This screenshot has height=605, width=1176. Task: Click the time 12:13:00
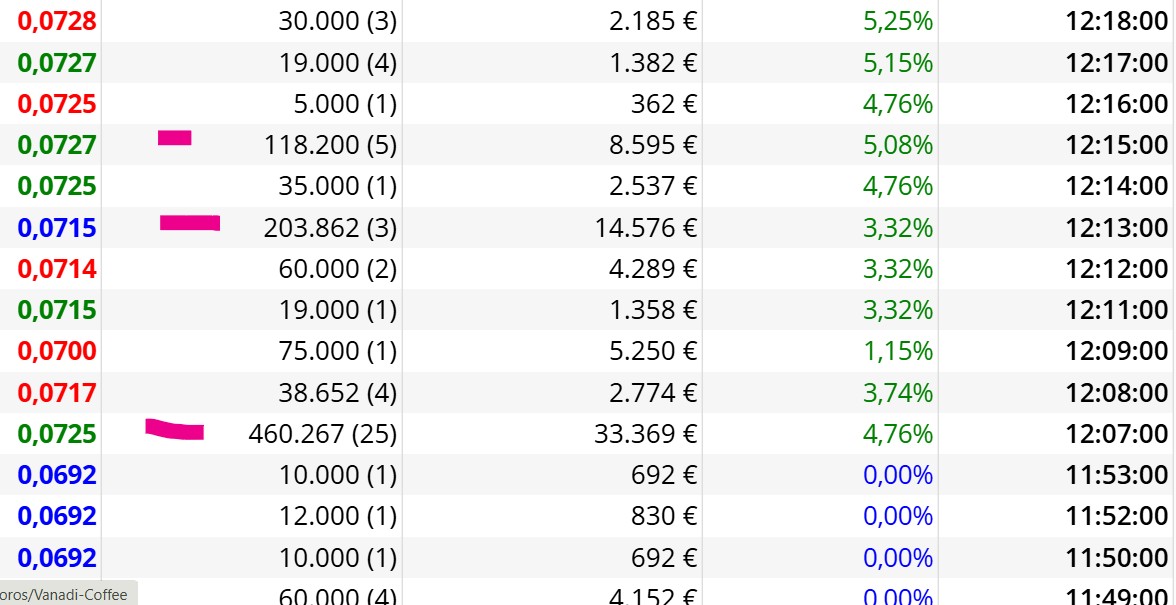click(1117, 227)
